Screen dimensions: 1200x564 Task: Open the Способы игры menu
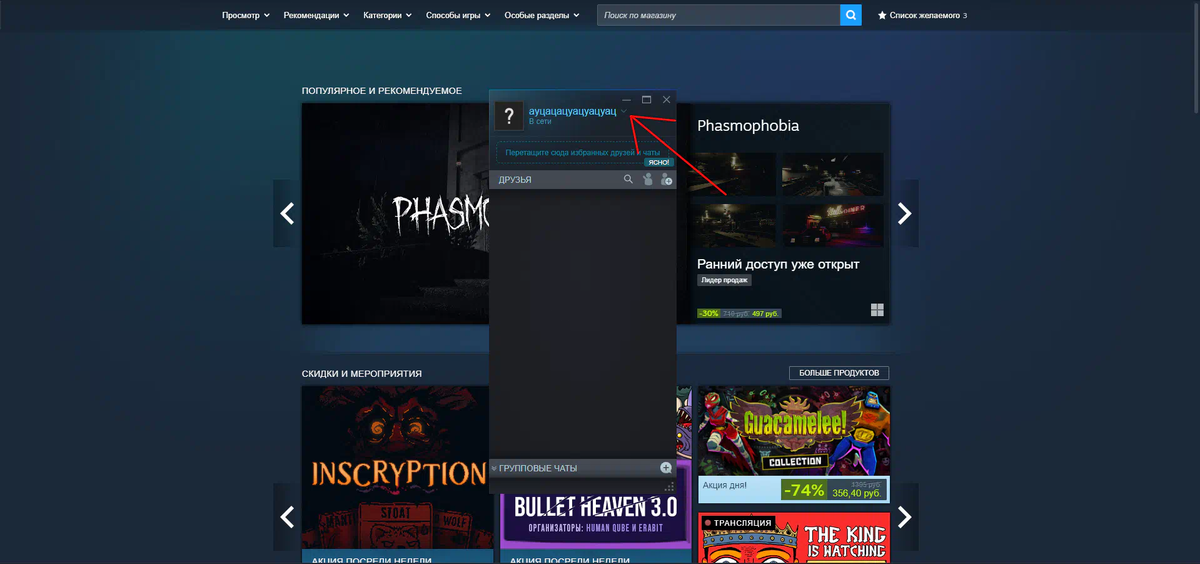[459, 16]
